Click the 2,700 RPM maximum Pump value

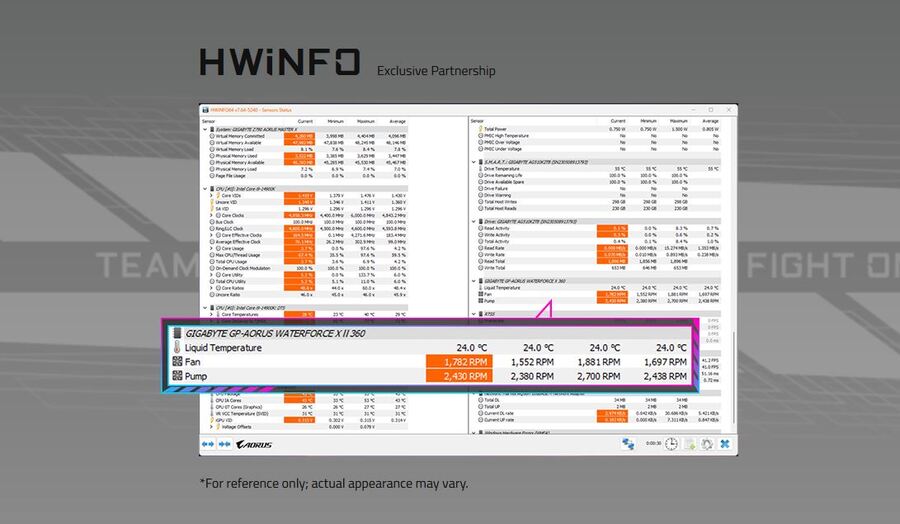[598, 376]
